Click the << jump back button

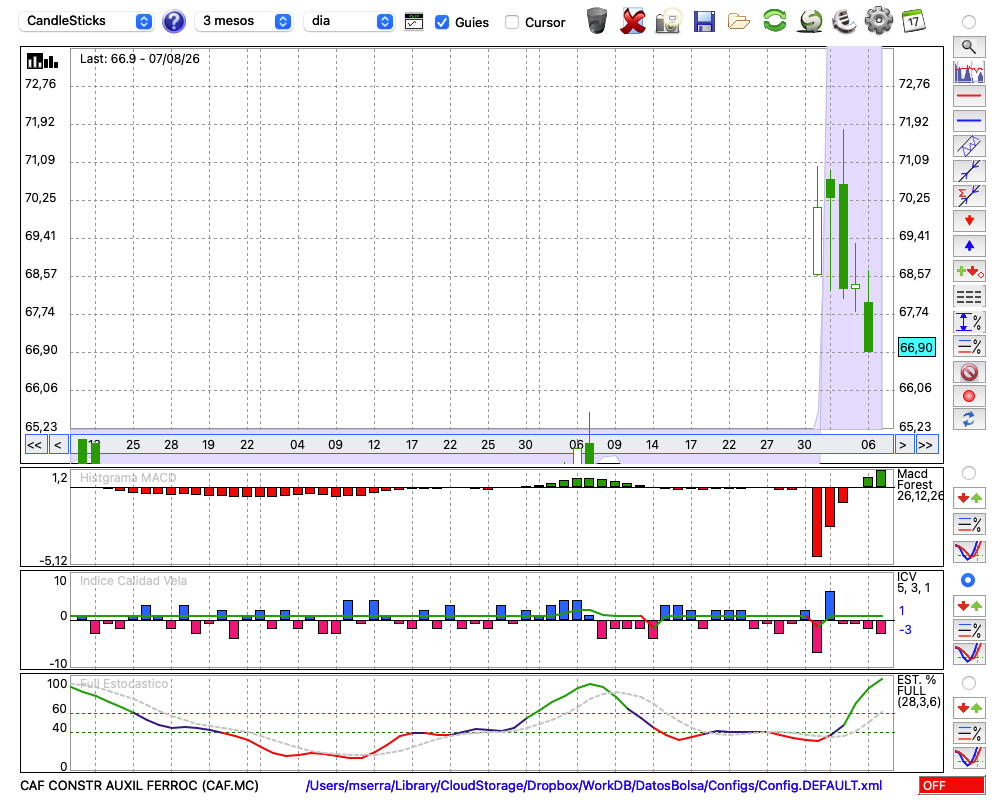click(x=34, y=445)
